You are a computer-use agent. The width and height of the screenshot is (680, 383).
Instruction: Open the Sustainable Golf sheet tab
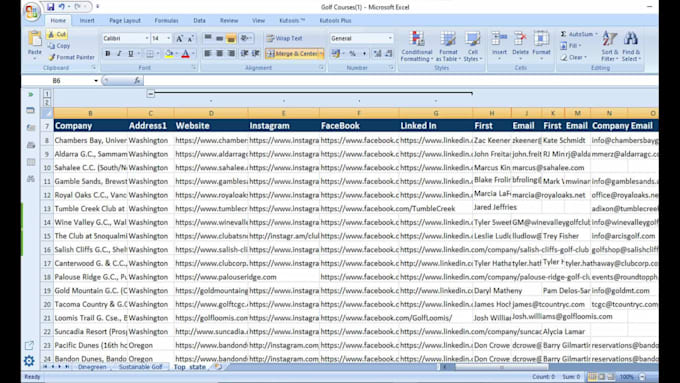(140, 367)
